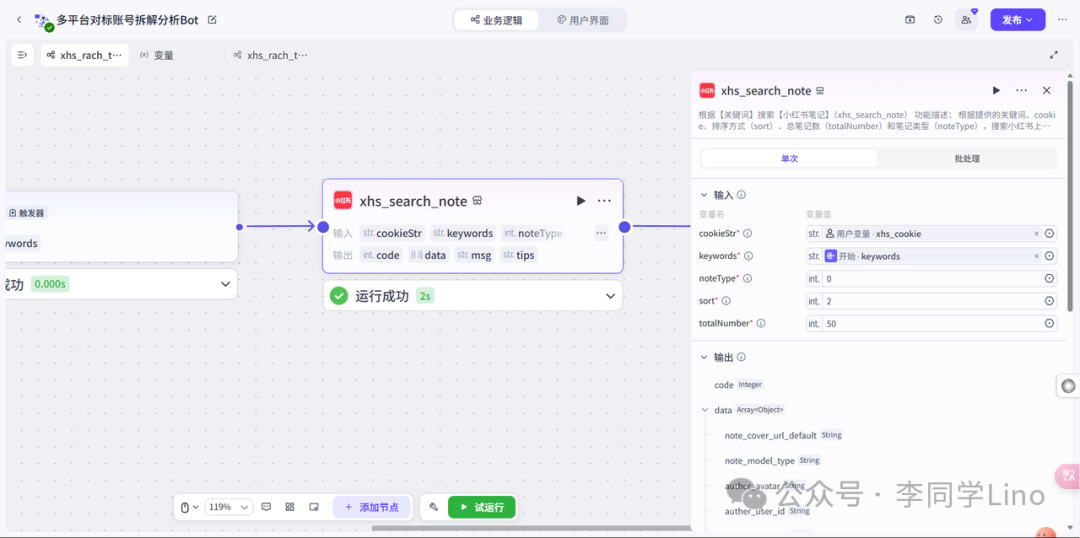Edit the noteType value field
This screenshot has width=1080, height=538.
[931, 278]
